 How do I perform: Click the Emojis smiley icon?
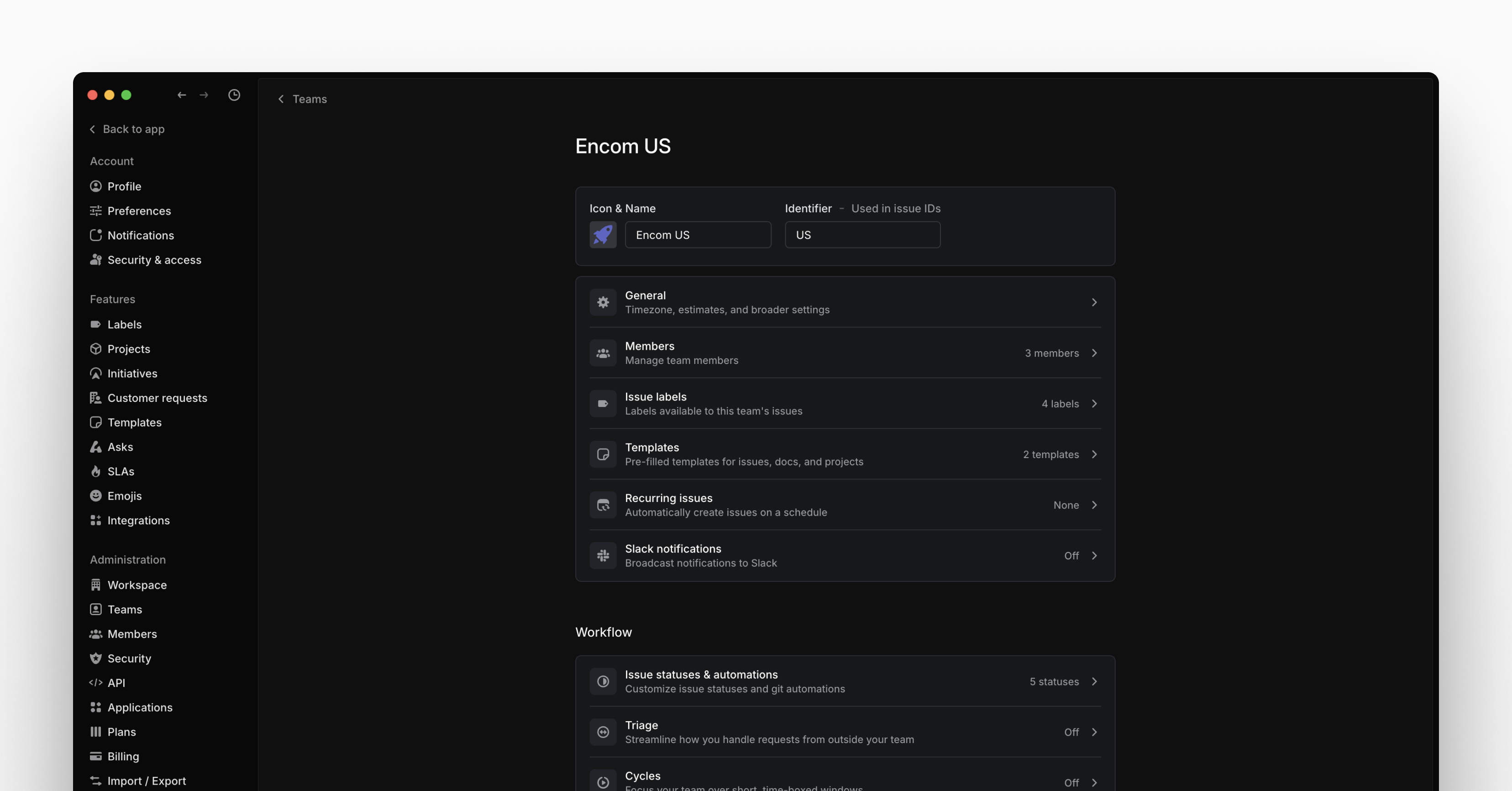(x=96, y=496)
